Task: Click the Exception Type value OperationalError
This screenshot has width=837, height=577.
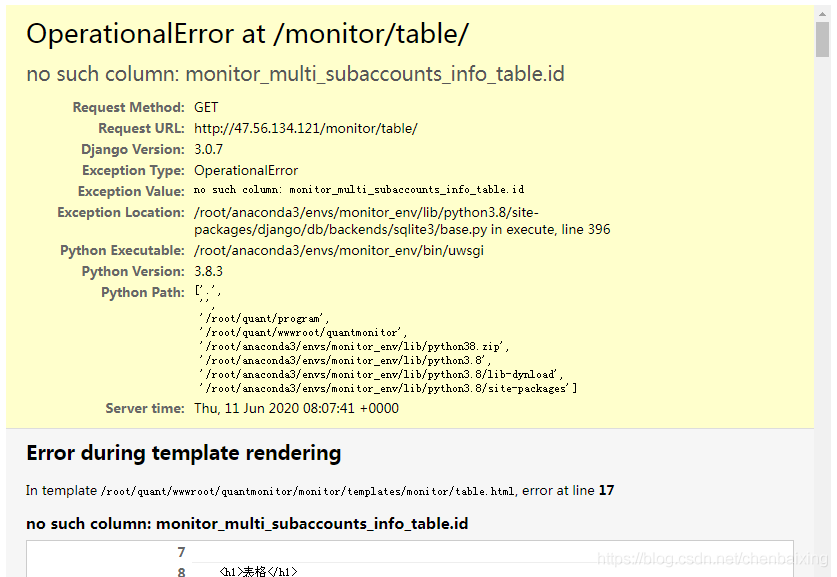Action: pyautogui.click(x=246, y=170)
